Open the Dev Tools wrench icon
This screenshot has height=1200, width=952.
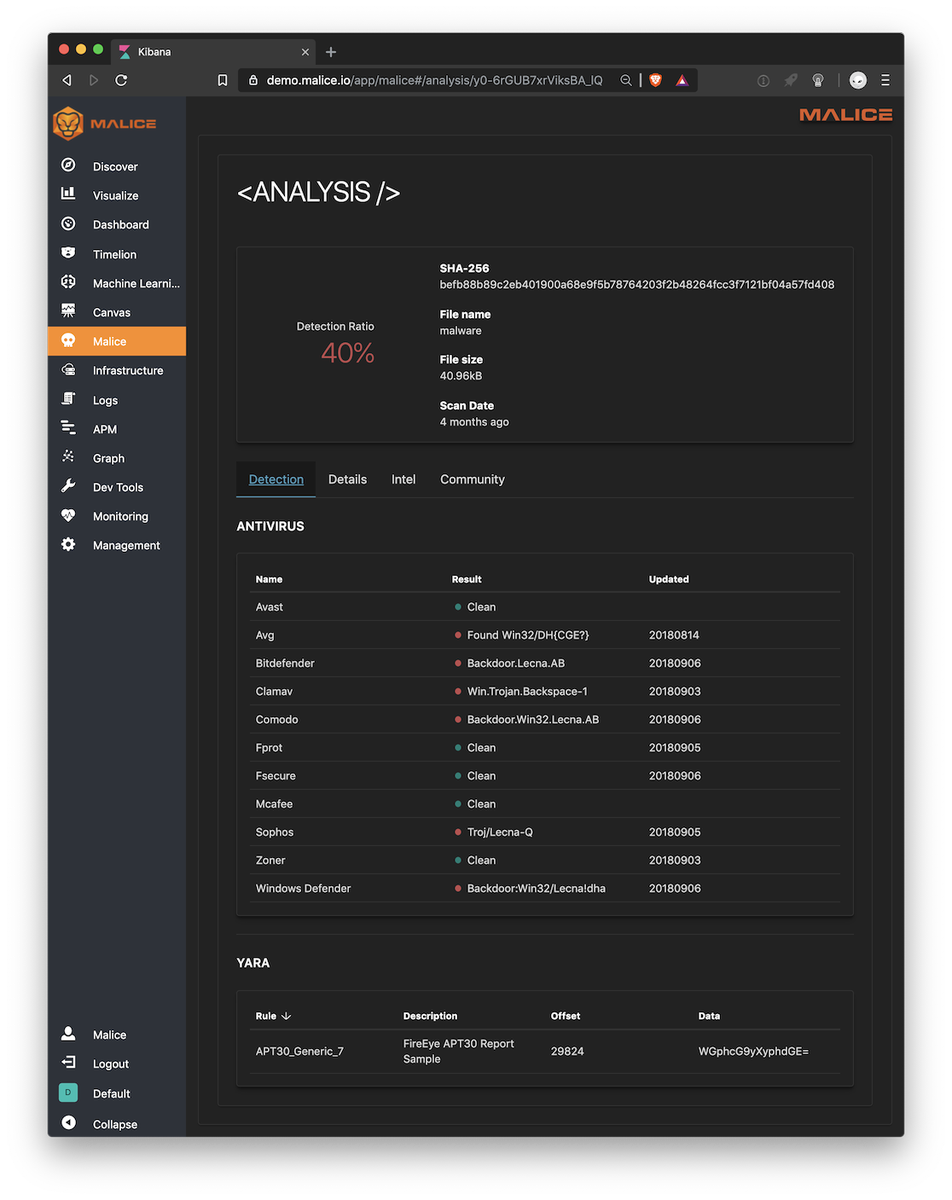pyautogui.click(x=68, y=486)
